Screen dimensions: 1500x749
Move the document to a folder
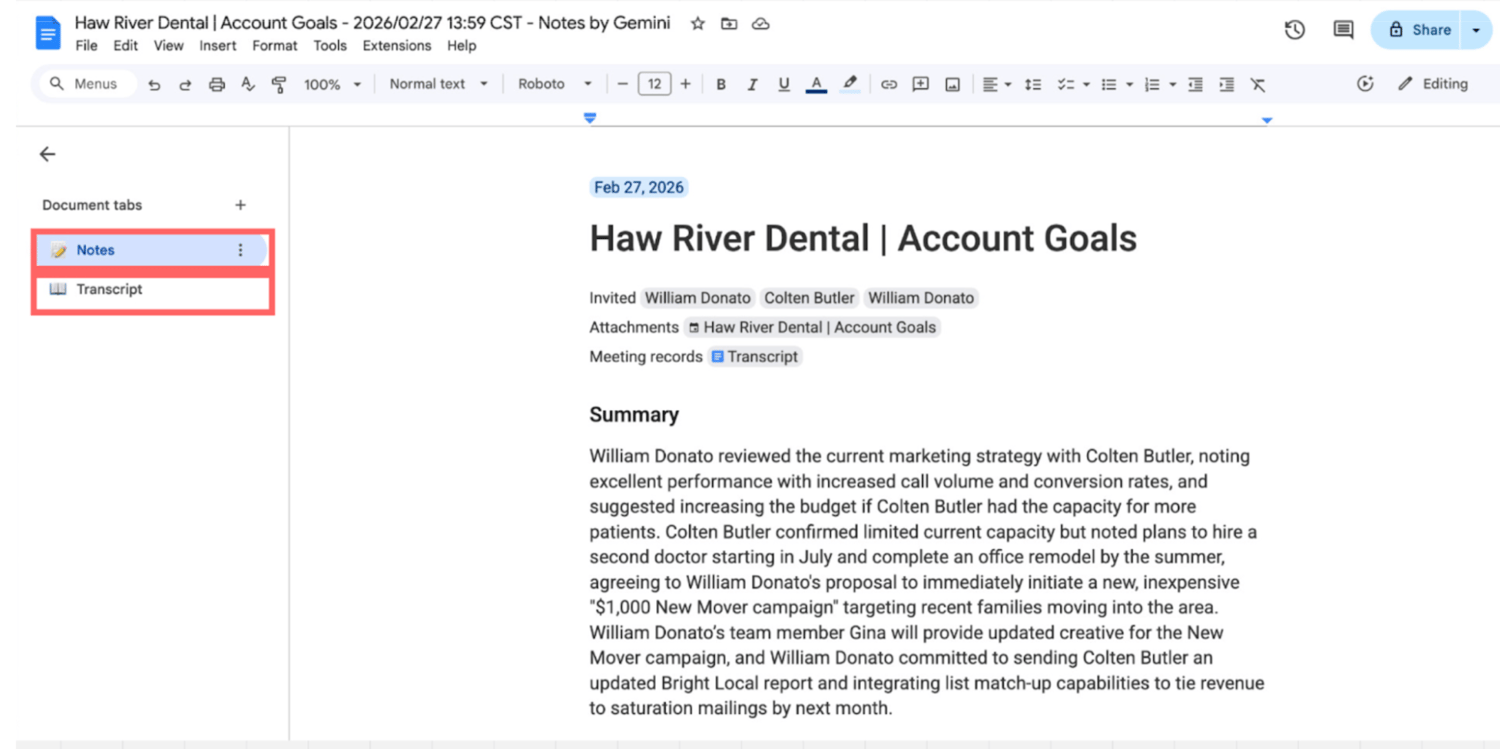click(x=729, y=23)
